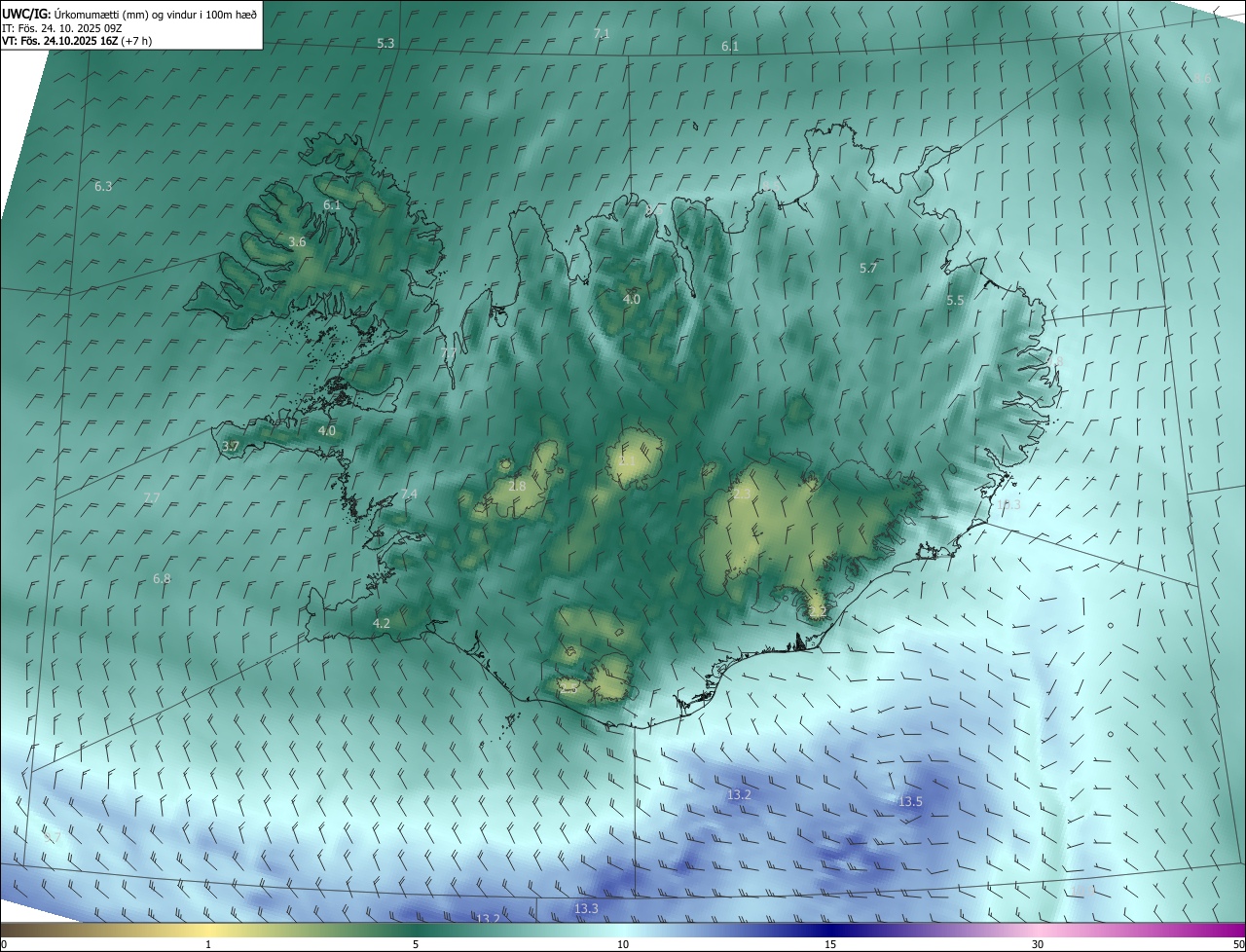Click the 2.8 value on the glacier

coord(517,486)
